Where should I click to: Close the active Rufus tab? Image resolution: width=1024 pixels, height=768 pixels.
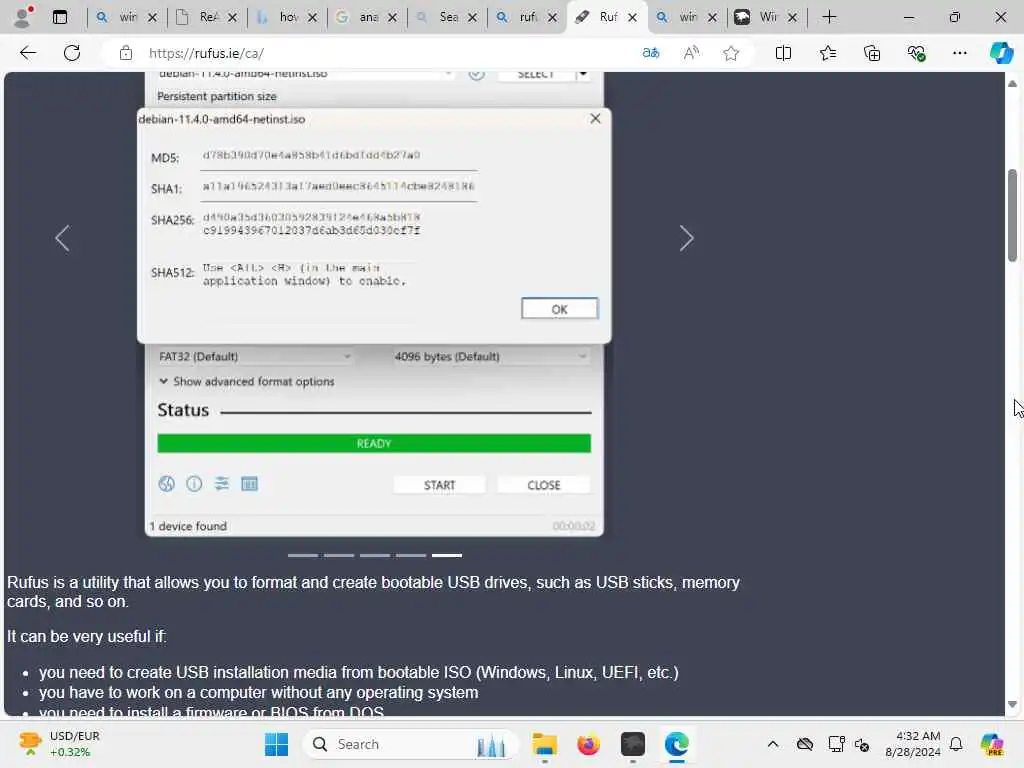pyautogui.click(x=632, y=18)
